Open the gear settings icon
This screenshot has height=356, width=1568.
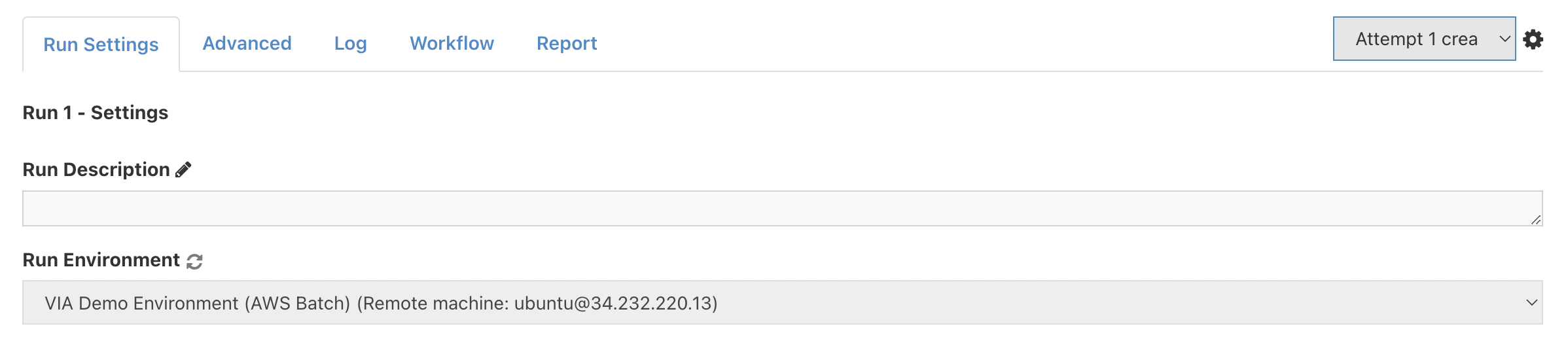pyautogui.click(x=1533, y=39)
